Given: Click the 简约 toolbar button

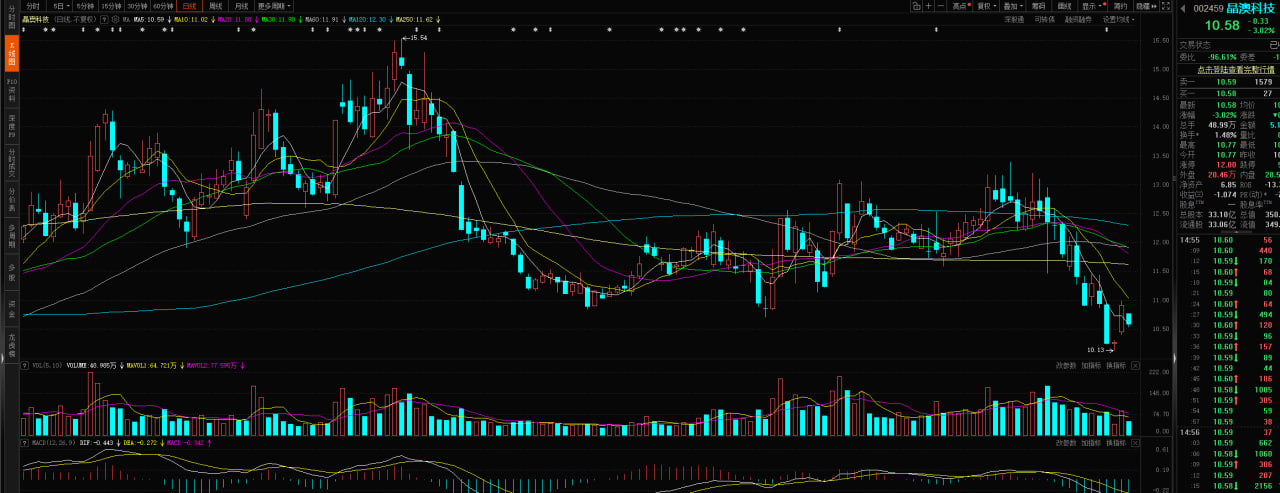Looking at the screenshot, I should click(x=1120, y=6).
